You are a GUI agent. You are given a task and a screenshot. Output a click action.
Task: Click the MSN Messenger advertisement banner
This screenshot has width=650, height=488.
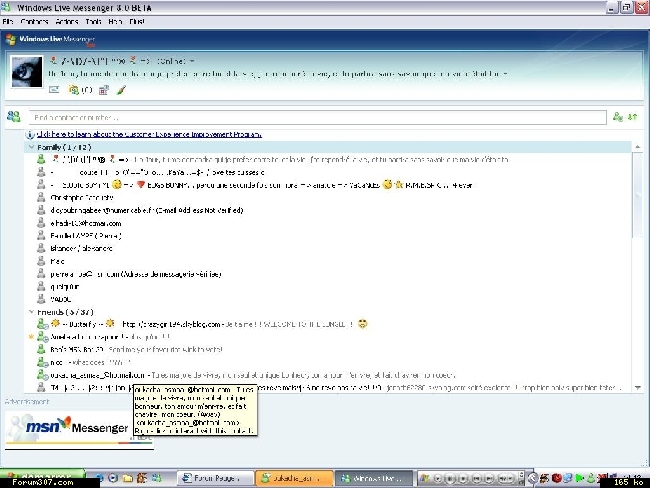tap(79, 429)
